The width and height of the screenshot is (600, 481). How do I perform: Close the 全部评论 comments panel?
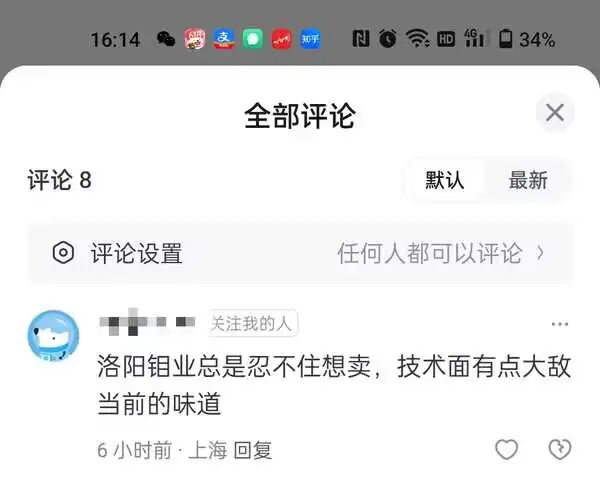554,113
